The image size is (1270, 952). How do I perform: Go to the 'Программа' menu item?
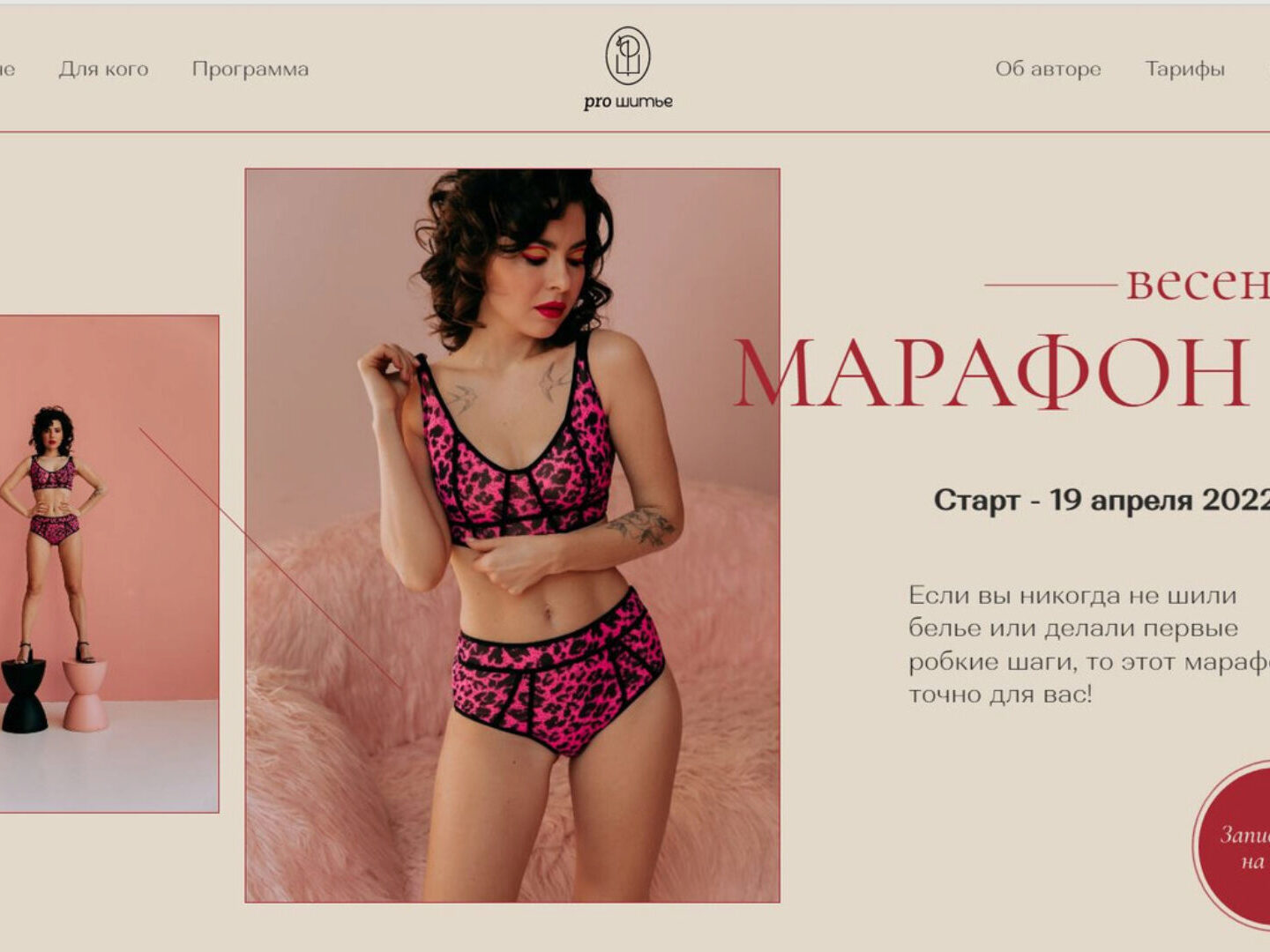tap(250, 70)
